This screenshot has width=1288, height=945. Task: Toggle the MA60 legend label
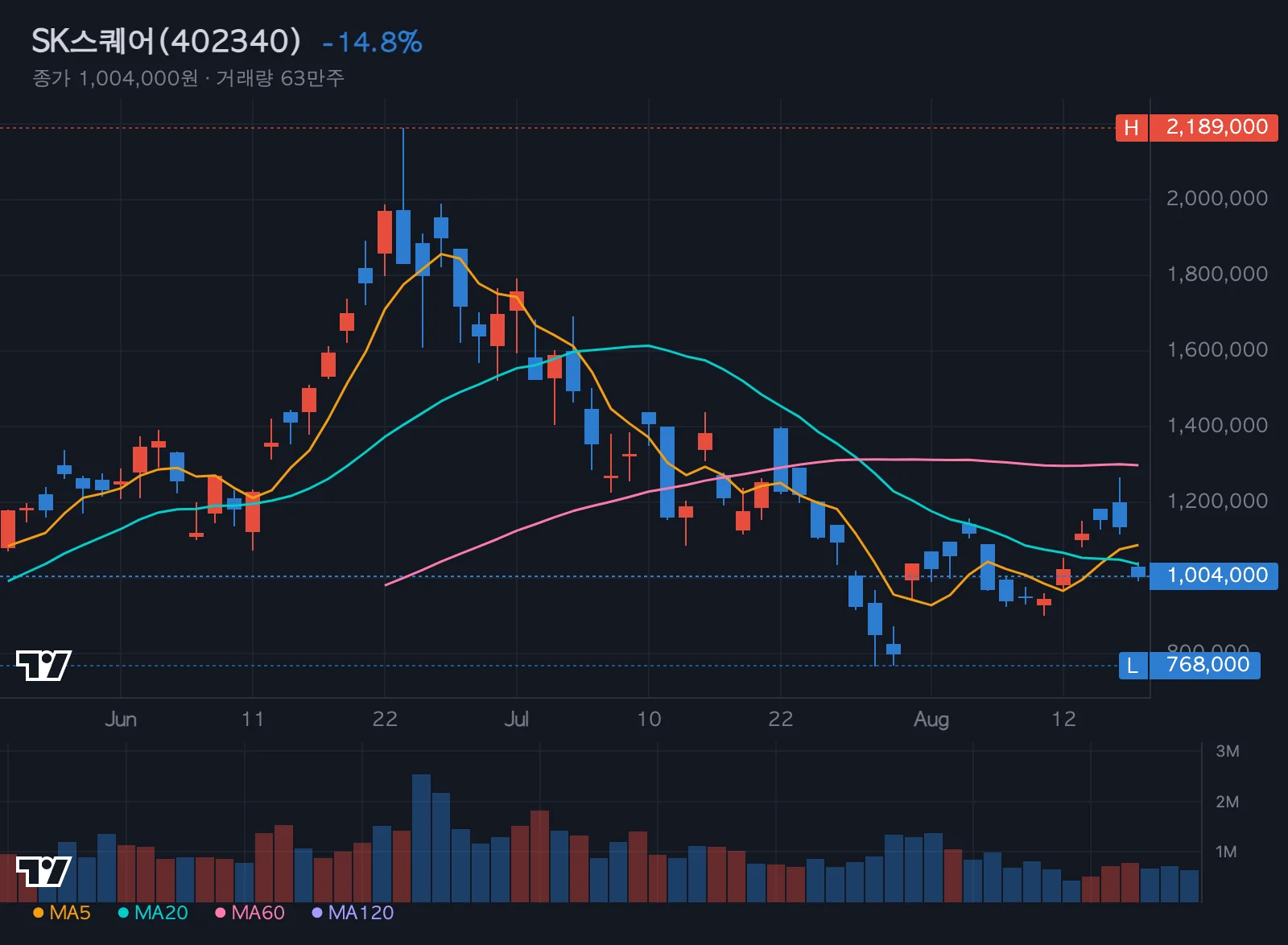pyautogui.click(x=258, y=913)
